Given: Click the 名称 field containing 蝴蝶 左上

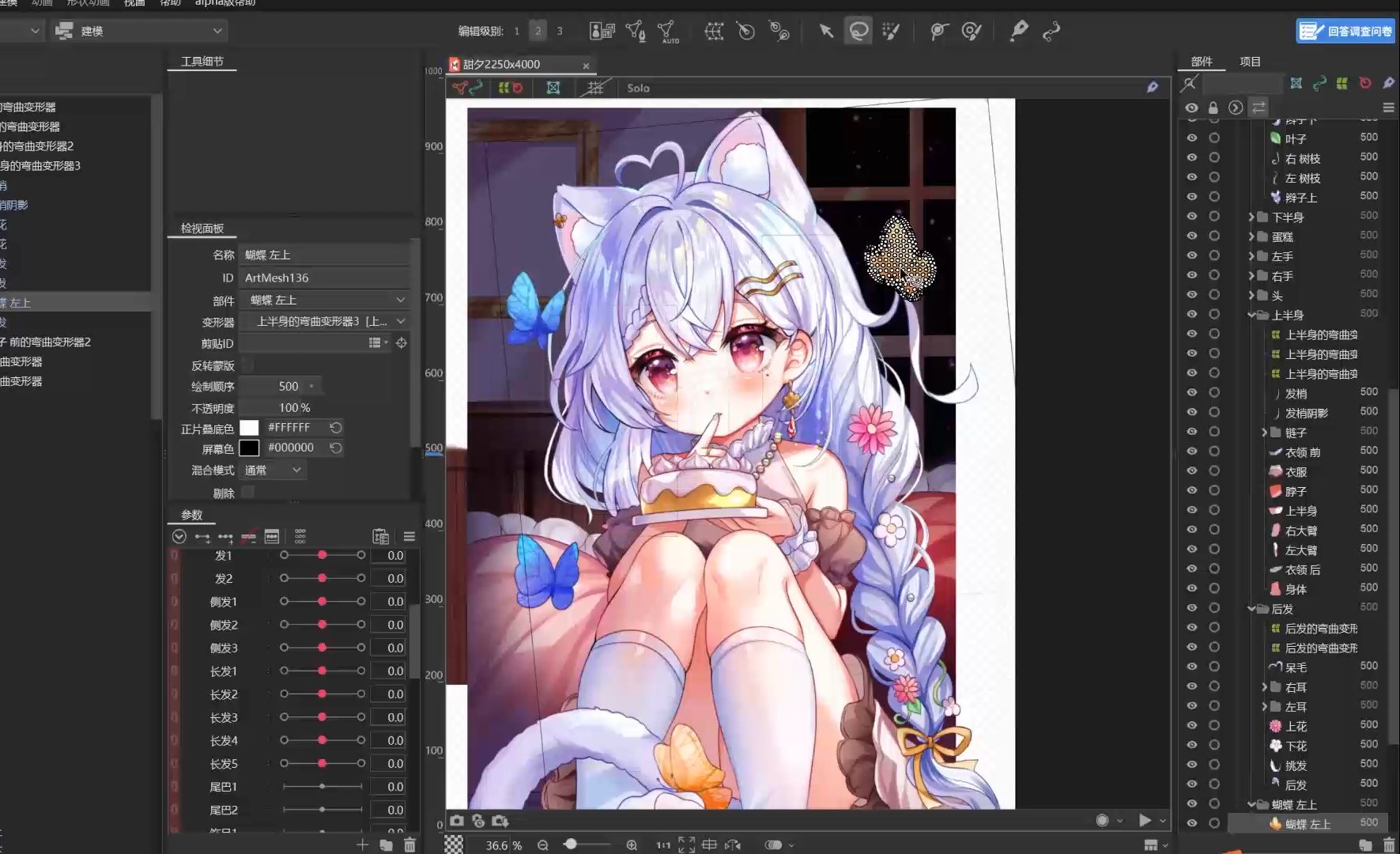Looking at the screenshot, I should (x=325, y=255).
